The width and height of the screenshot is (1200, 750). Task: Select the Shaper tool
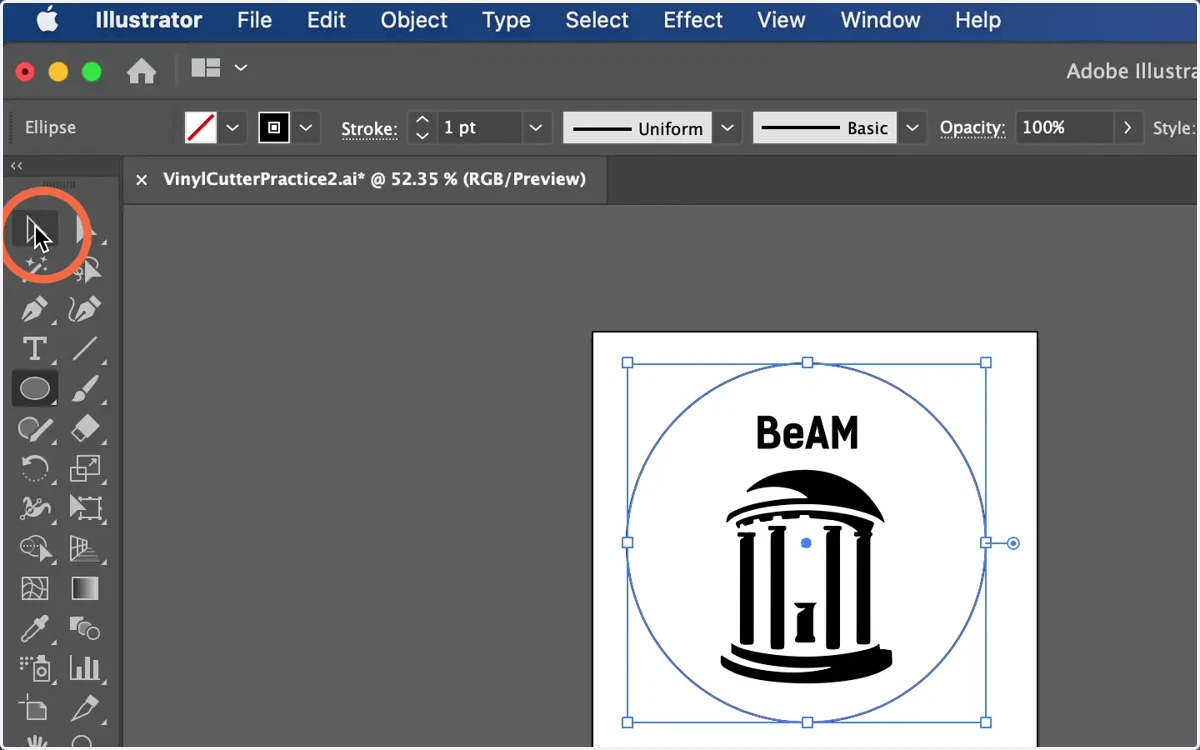(x=34, y=428)
